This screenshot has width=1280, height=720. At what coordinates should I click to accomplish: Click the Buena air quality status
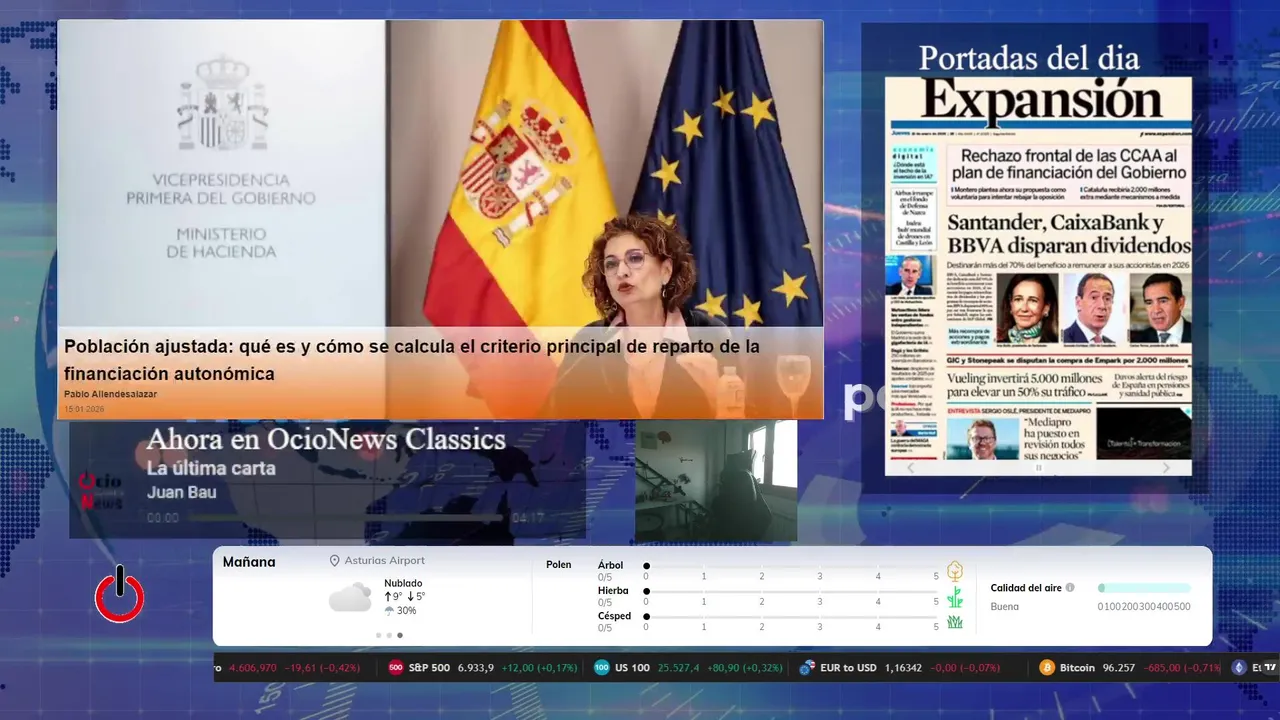click(1004, 606)
